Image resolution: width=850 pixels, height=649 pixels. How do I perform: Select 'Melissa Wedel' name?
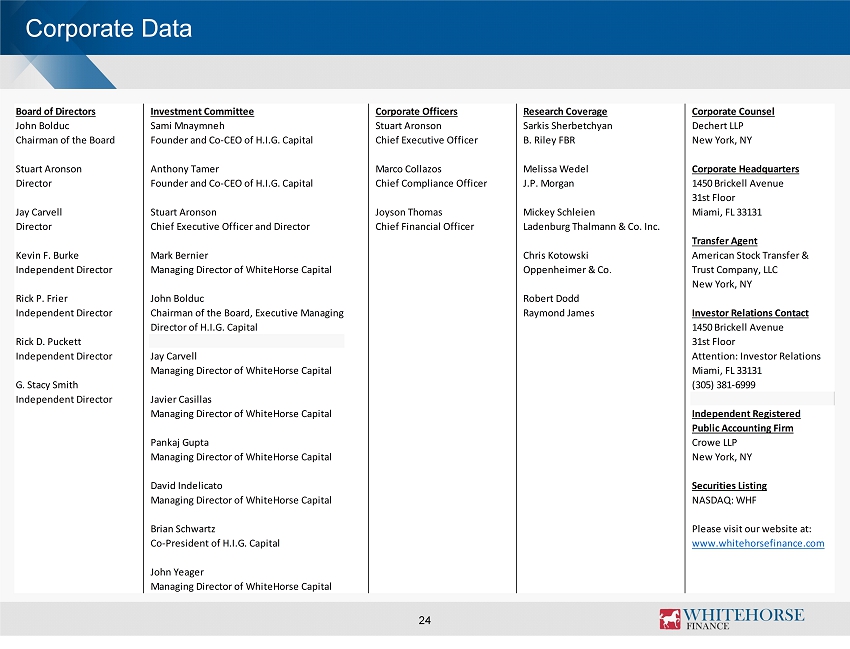[x=556, y=169]
